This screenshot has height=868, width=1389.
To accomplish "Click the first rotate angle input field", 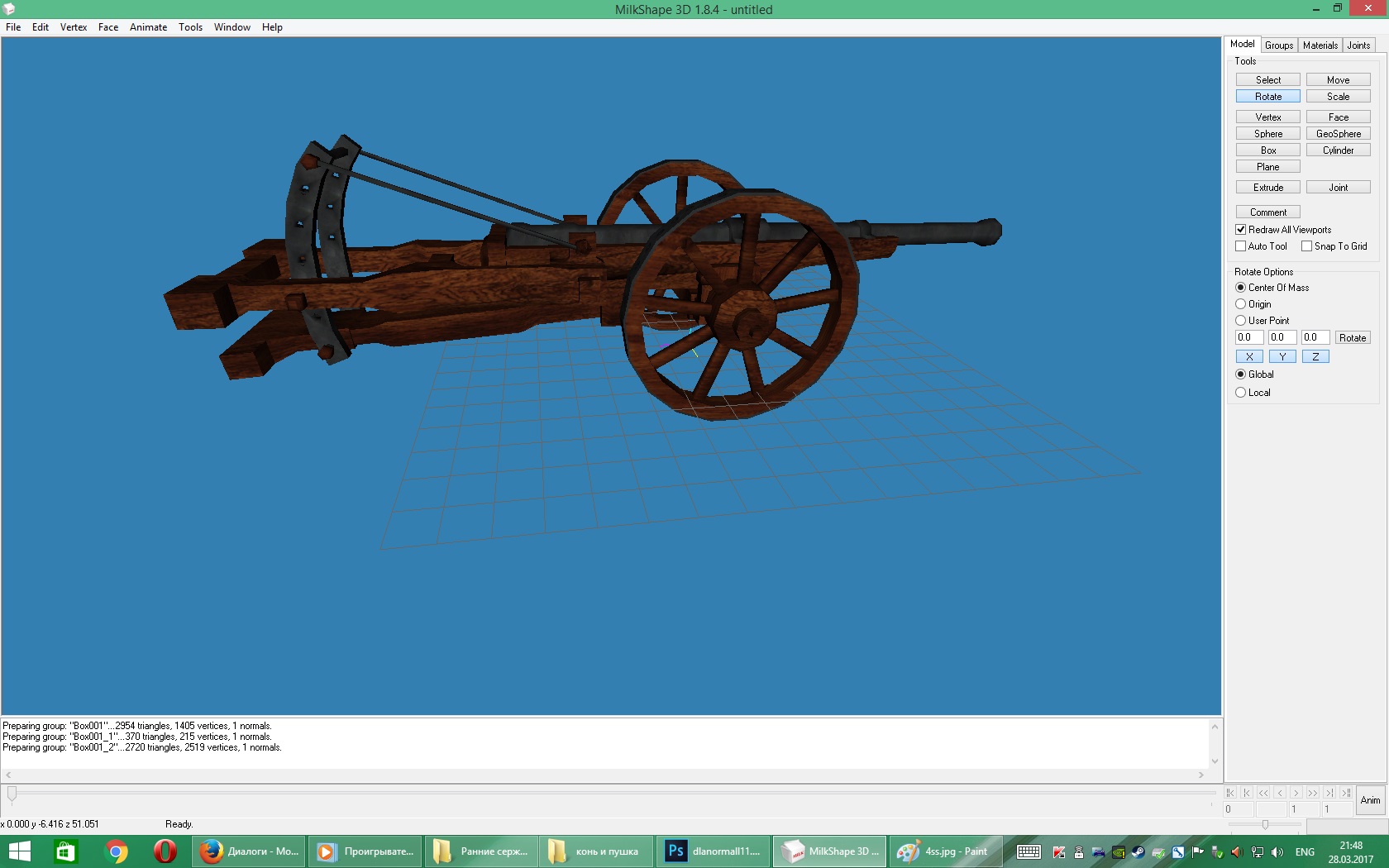I will [1249, 337].
